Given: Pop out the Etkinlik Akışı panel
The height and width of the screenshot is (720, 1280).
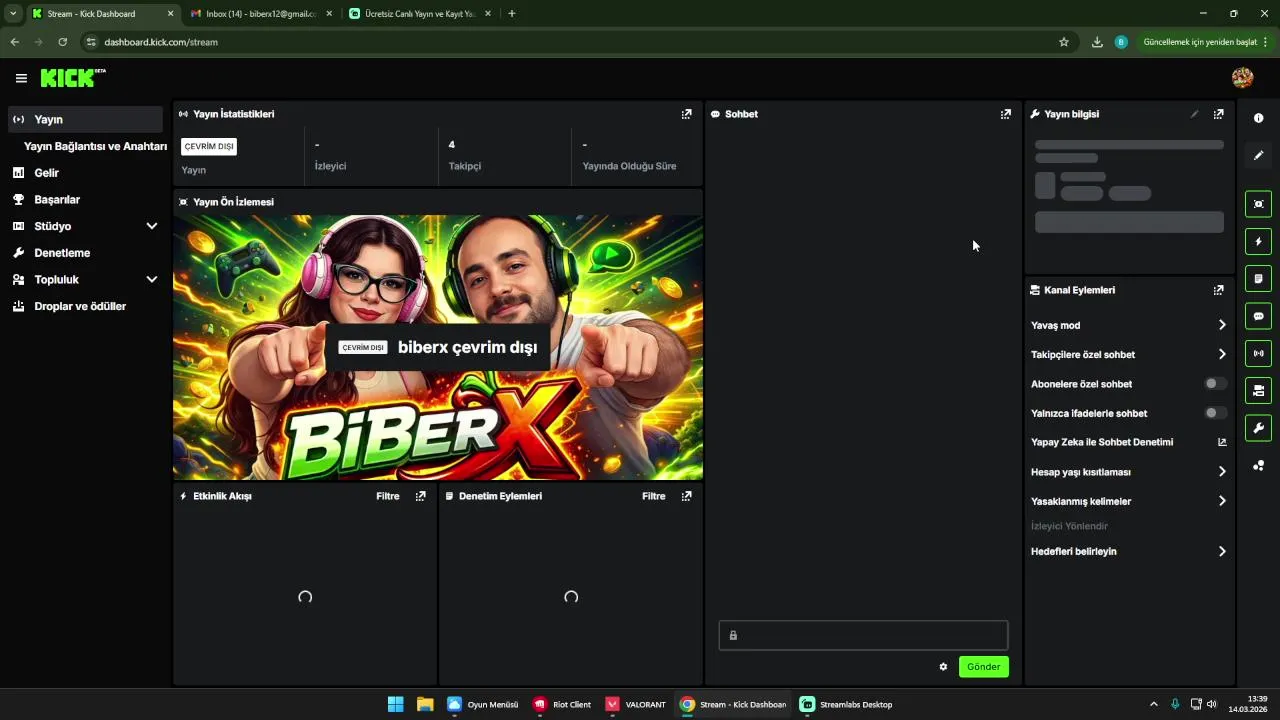Looking at the screenshot, I should point(420,496).
